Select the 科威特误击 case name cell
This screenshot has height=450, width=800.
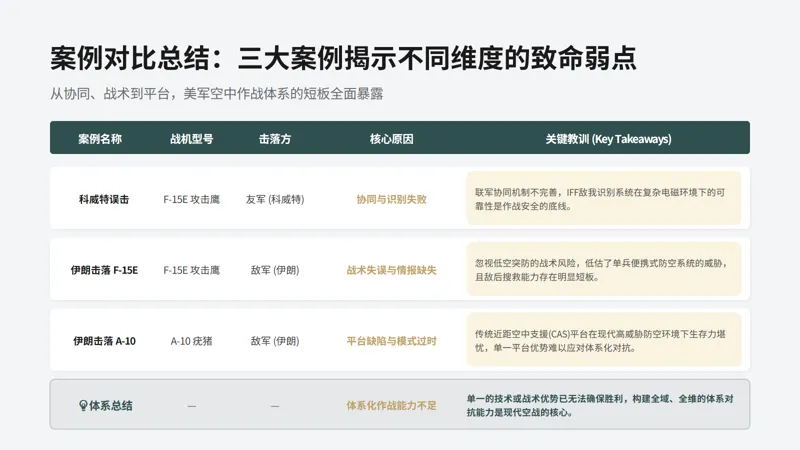tap(104, 199)
